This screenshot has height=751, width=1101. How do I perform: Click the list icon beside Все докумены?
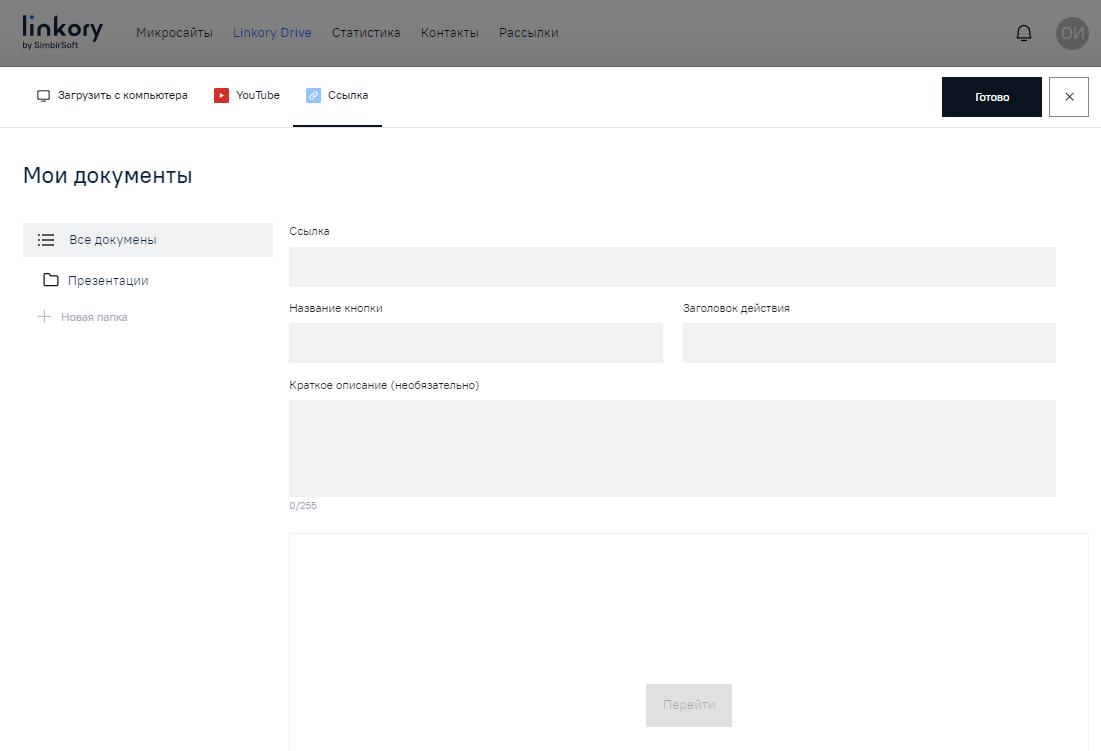point(46,240)
